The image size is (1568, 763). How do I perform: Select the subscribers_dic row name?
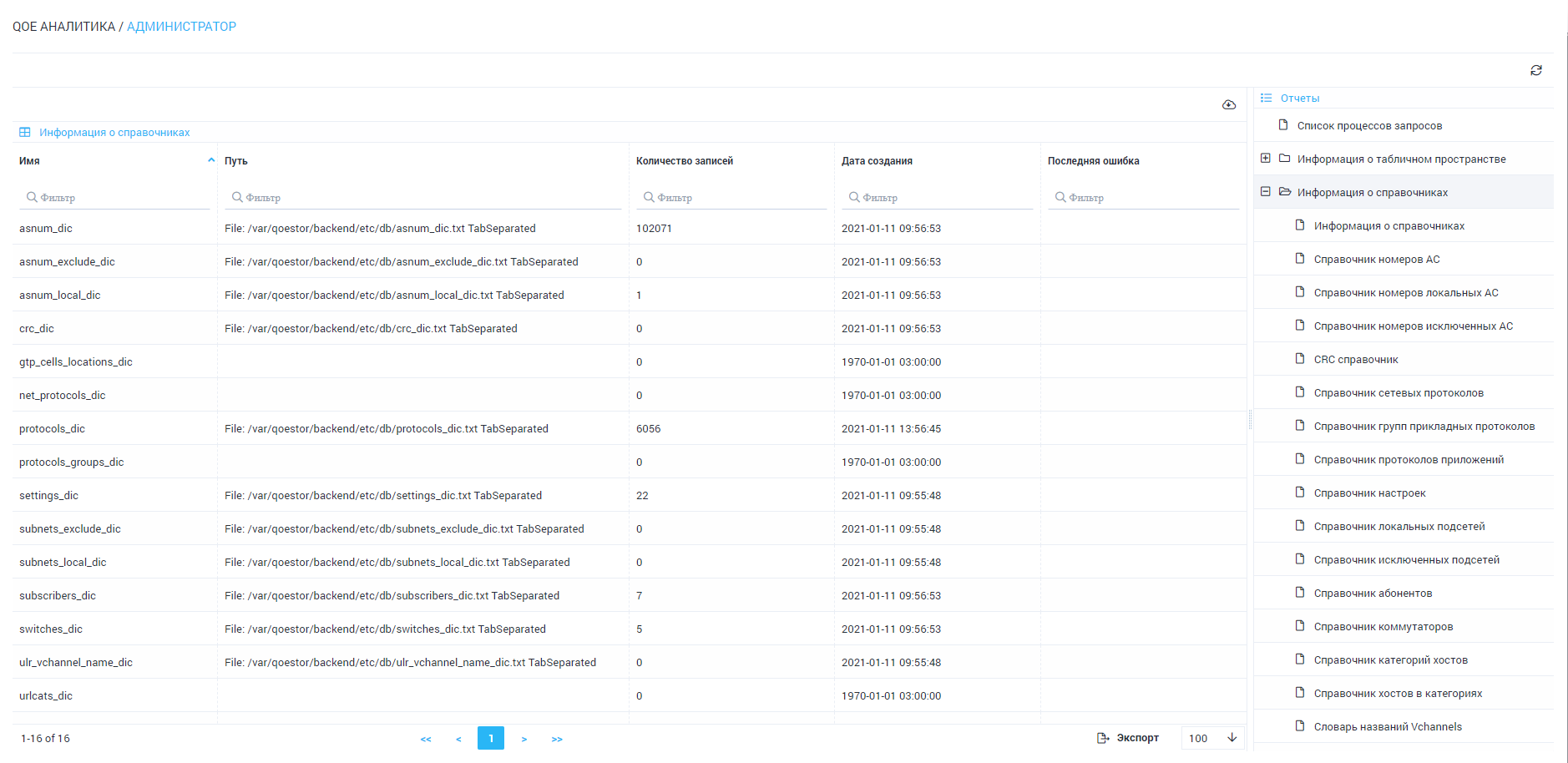click(x=58, y=595)
